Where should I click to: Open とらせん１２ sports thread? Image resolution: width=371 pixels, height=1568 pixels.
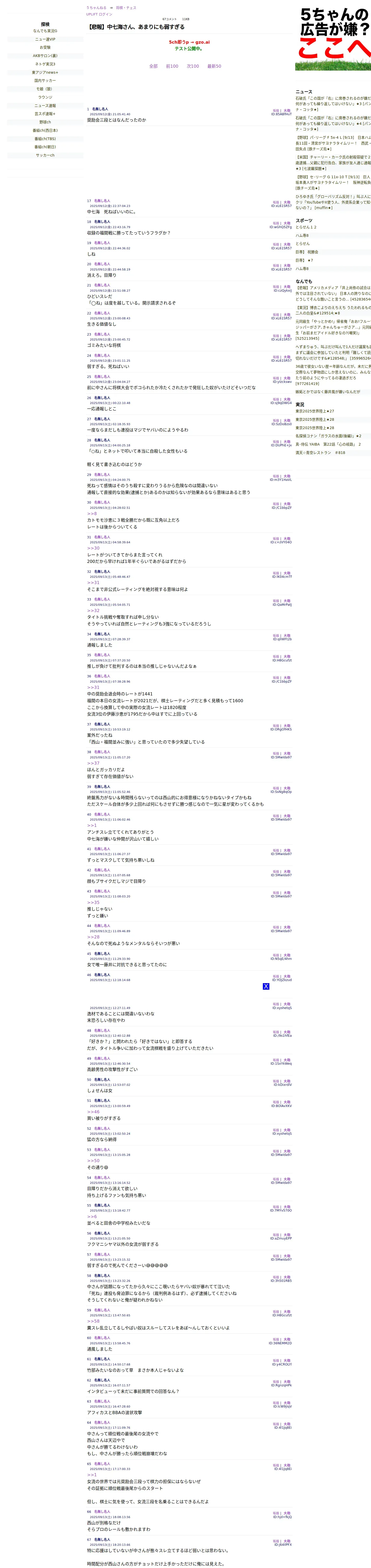click(x=306, y=227)
